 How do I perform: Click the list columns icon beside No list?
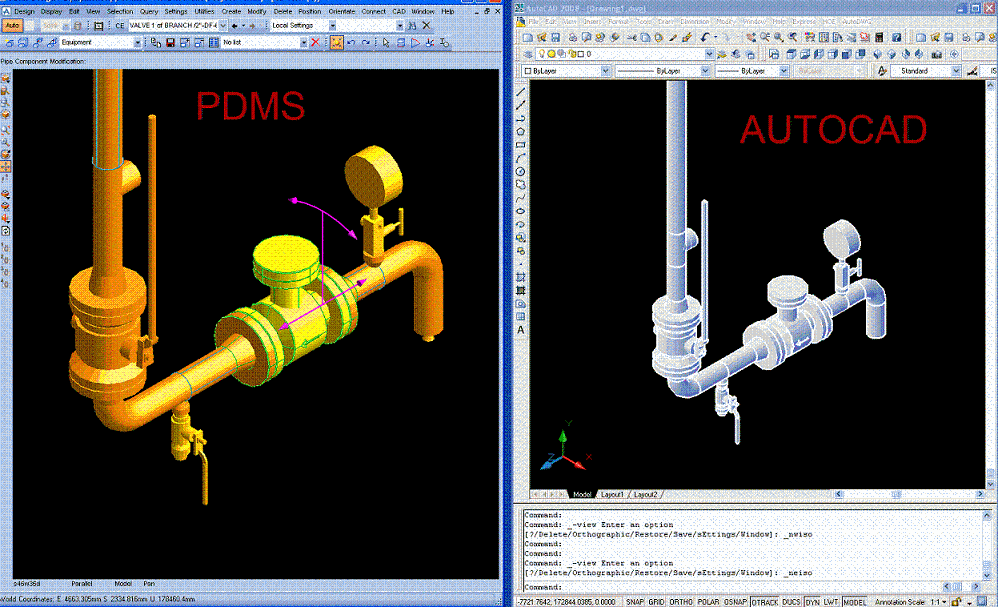coord(214,43)
